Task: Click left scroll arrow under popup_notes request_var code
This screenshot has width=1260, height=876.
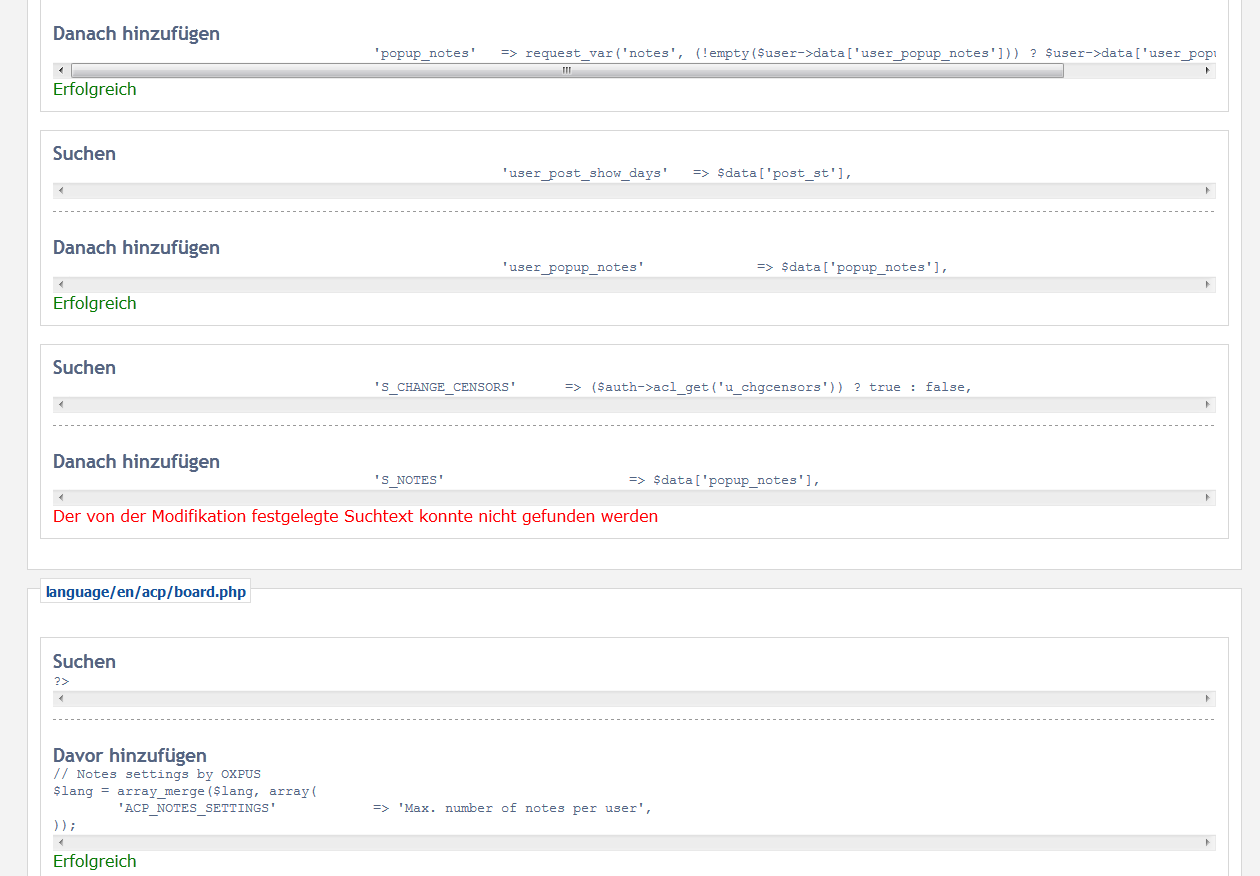Action: (61, 71)
